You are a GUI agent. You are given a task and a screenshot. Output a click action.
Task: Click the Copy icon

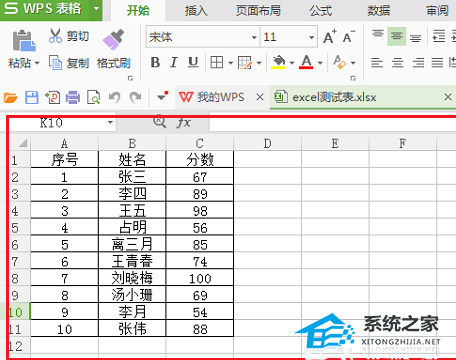pos(55,62)
